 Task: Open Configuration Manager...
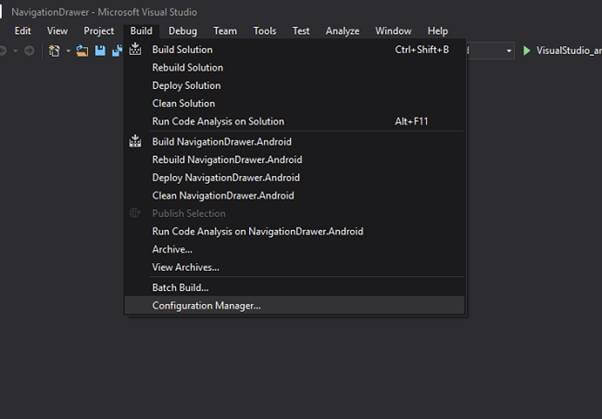[294, 306]
